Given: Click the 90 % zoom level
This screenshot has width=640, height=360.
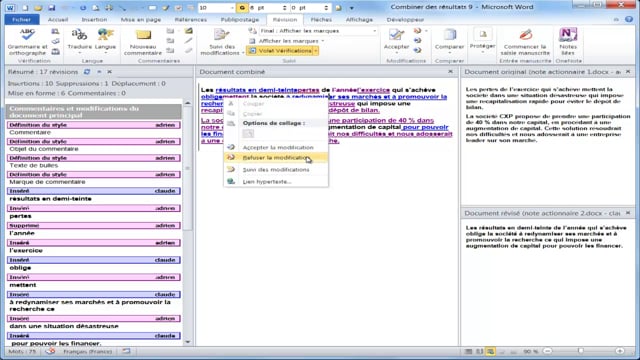Looking at the screenshot, I should point(530,351).
